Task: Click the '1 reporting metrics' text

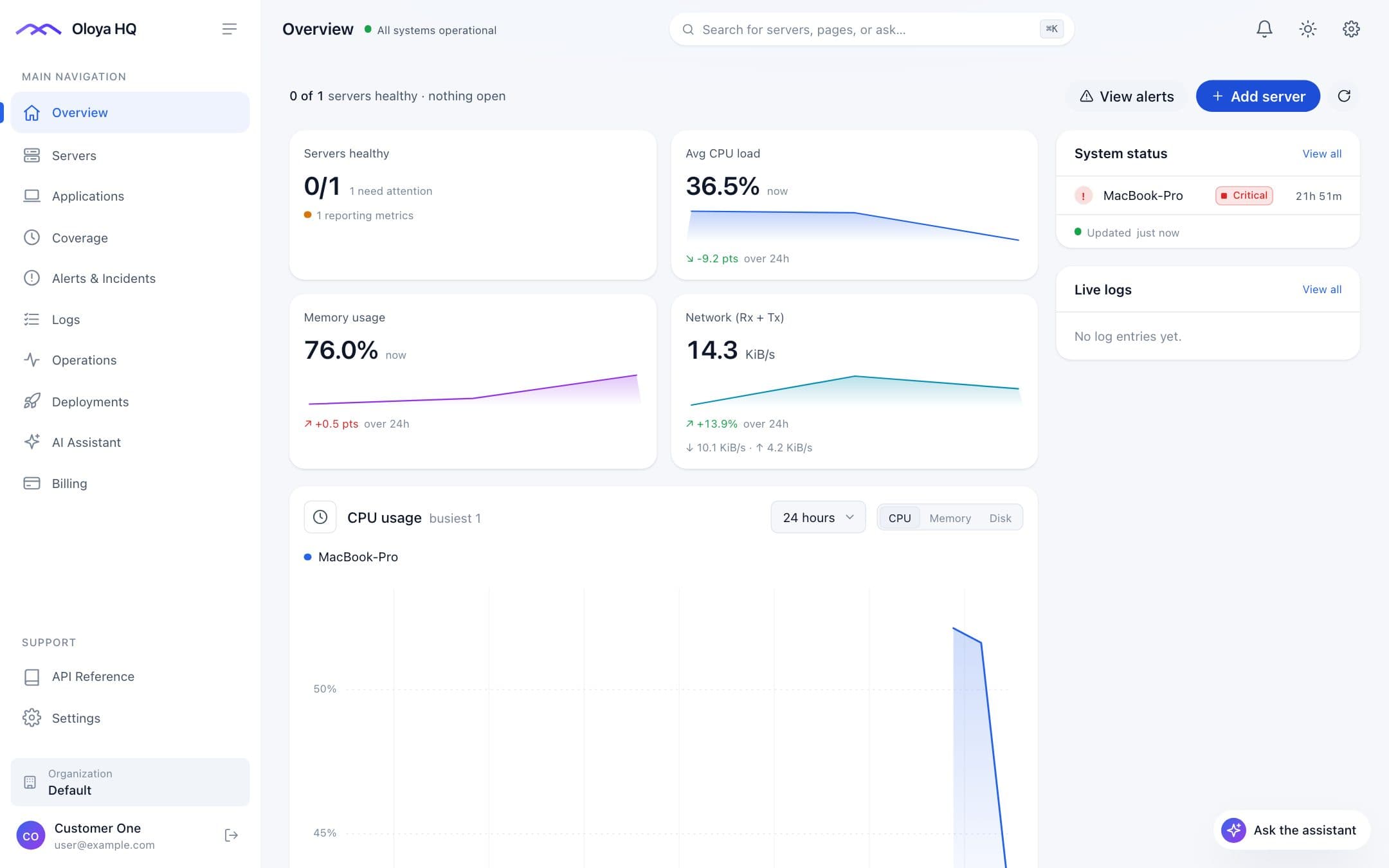Action: pyautogui.click(x=365, y=215)
